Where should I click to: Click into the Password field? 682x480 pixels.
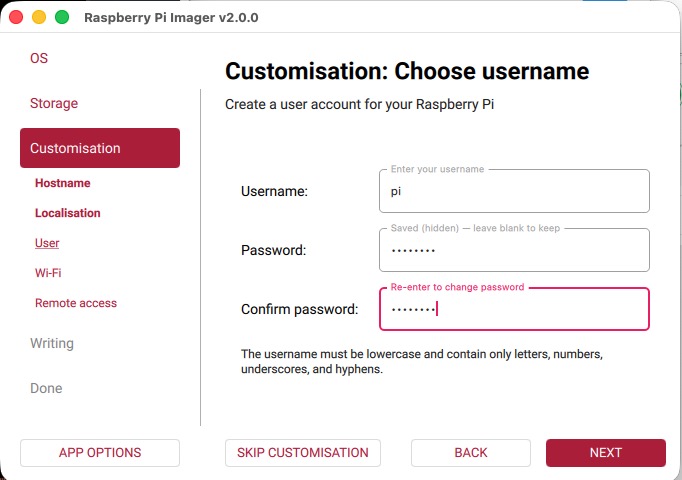pos(514,250)
